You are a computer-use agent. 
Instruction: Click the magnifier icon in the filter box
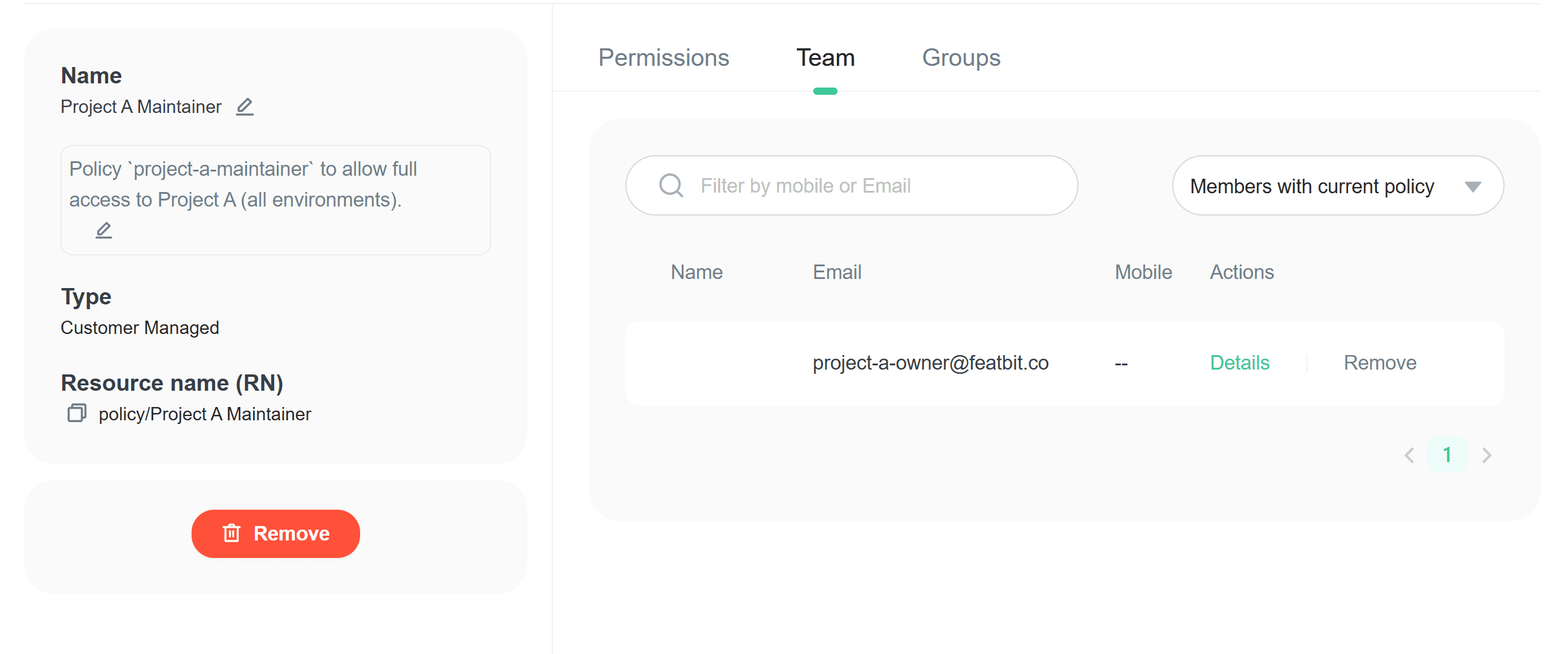point(671,185)
